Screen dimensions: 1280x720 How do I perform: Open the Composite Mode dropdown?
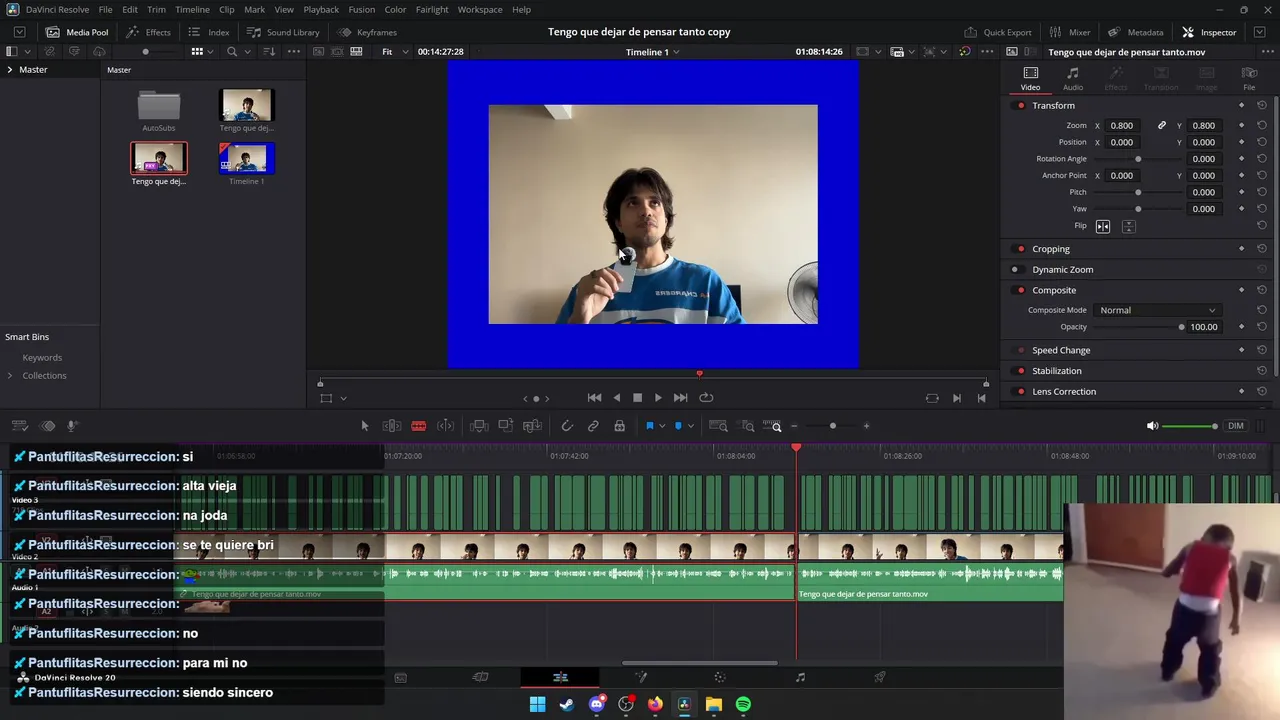click(1157, 310)
